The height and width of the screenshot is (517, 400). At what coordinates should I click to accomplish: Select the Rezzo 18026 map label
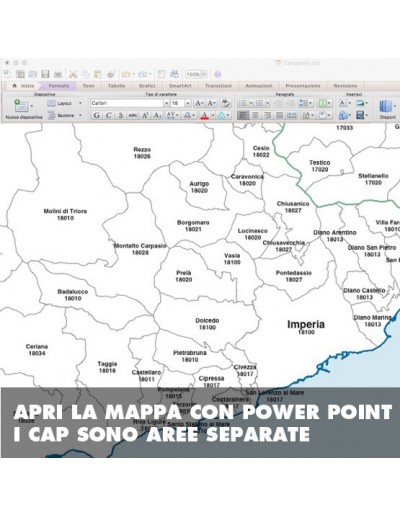click(x=142, y=153)
